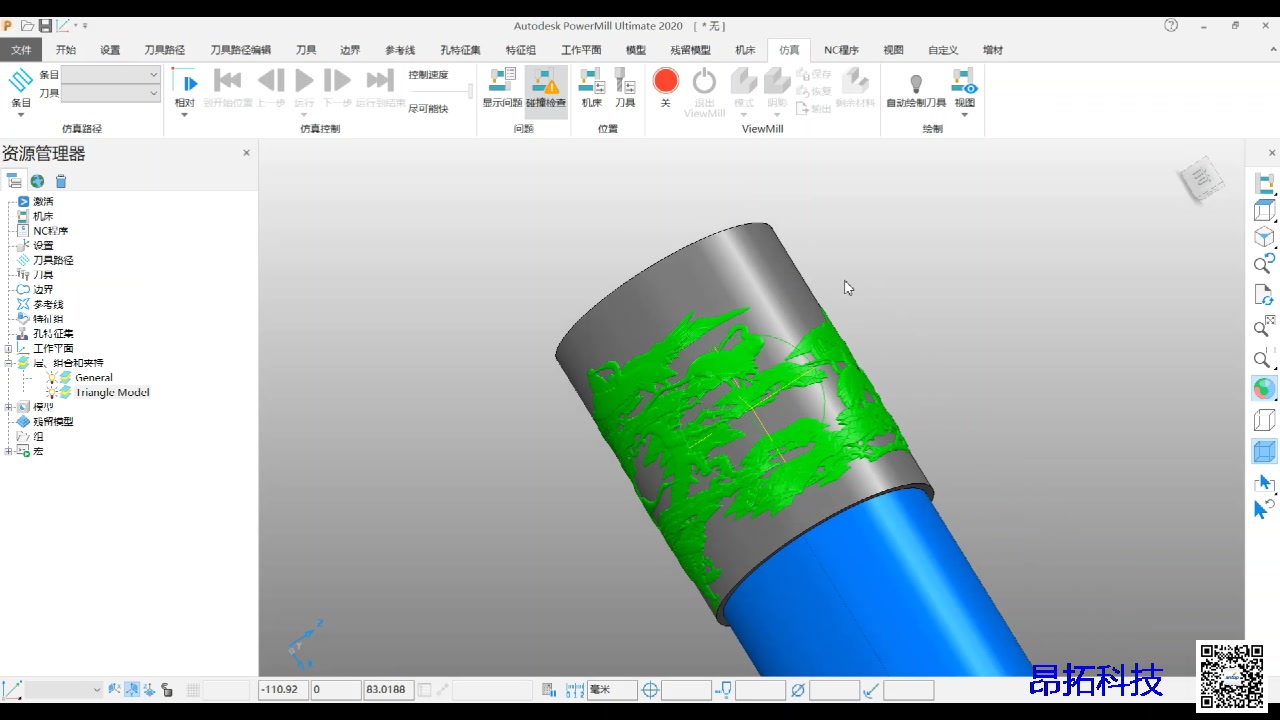Select 参考线 item in explorer tree

(x=48, y=304)
